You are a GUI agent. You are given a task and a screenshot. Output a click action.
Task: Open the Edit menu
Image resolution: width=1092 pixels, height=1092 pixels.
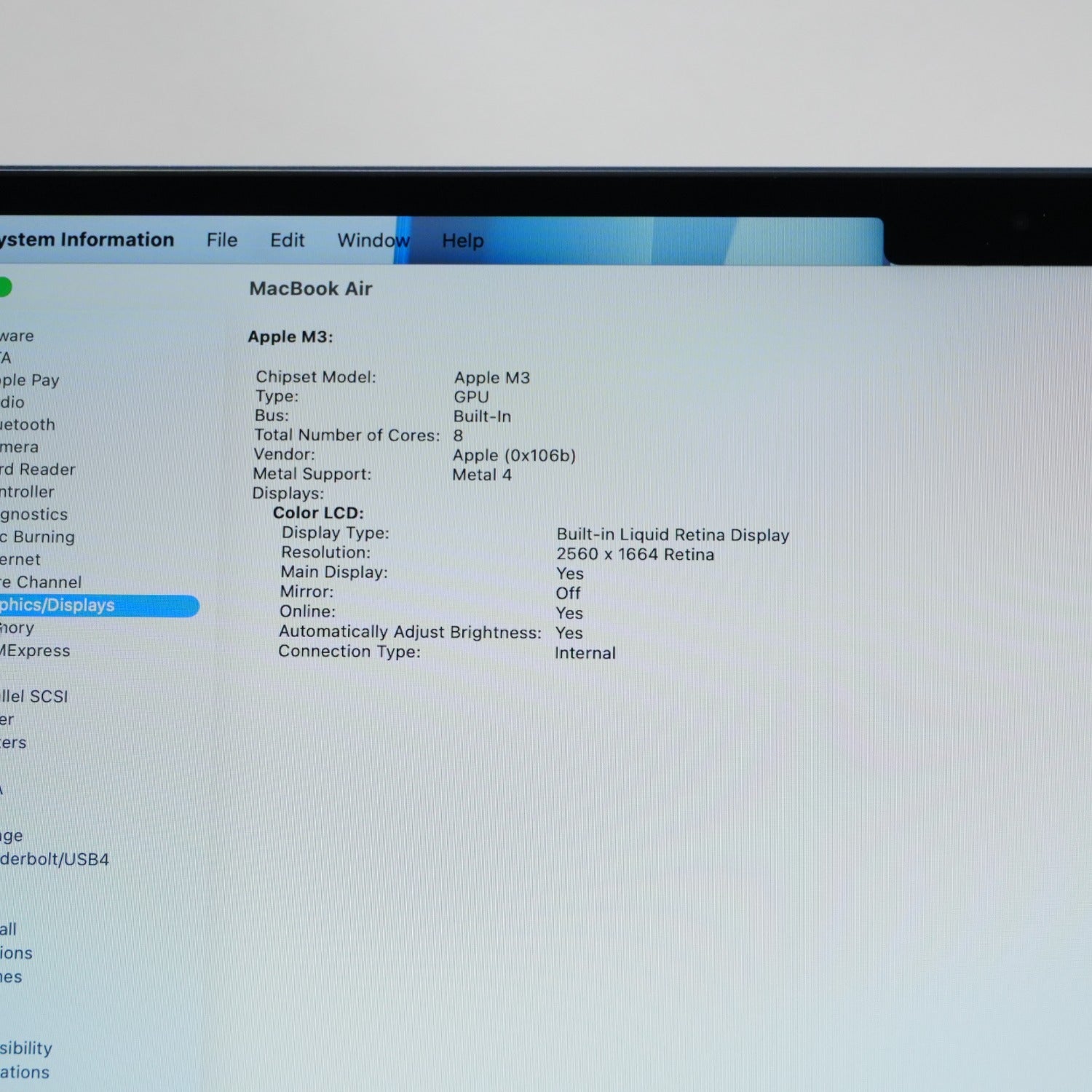click(x=288, y=240)
